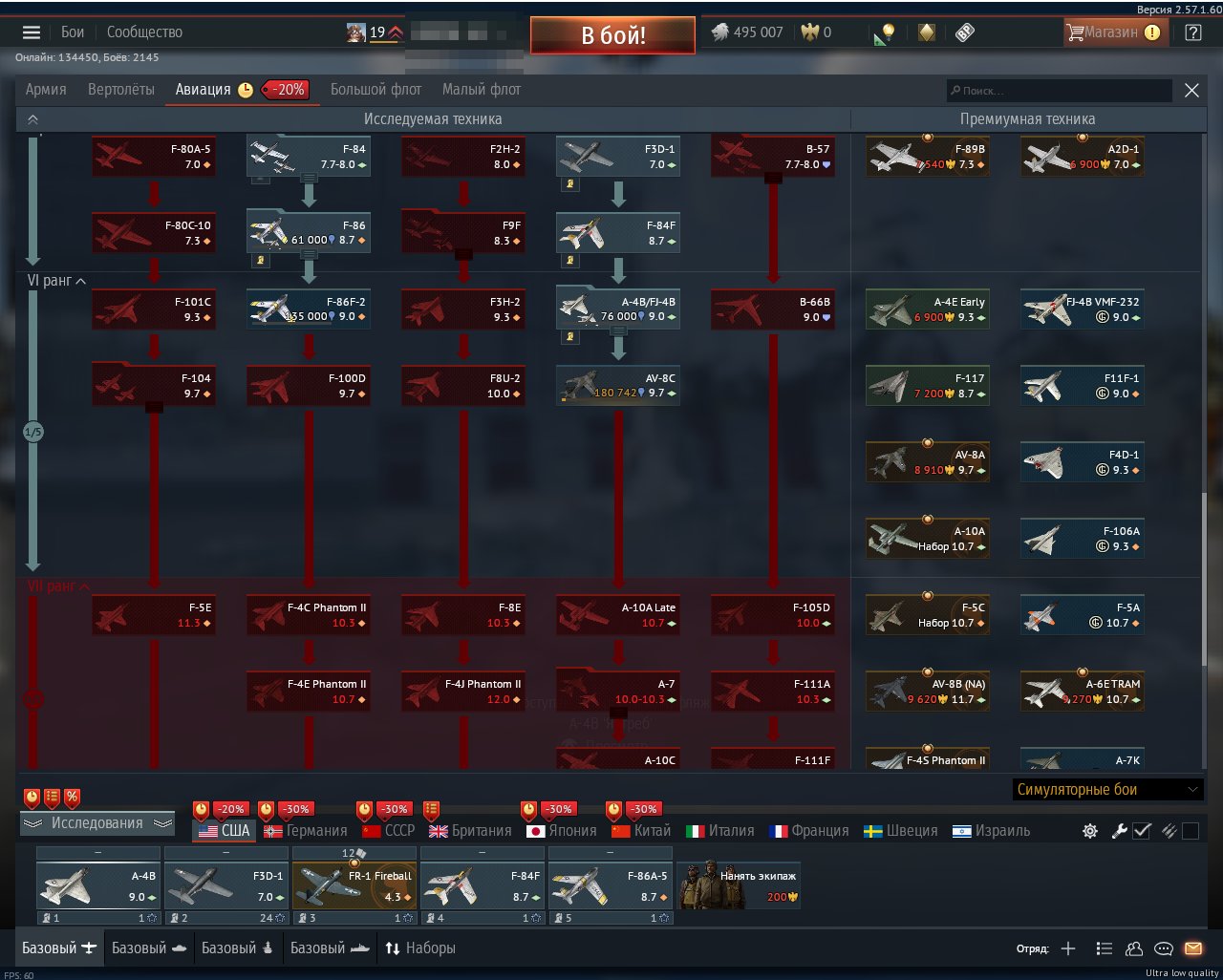Select the Германия nation tab
Screen dimensions: 1223x980
click(x=306, y=831)
